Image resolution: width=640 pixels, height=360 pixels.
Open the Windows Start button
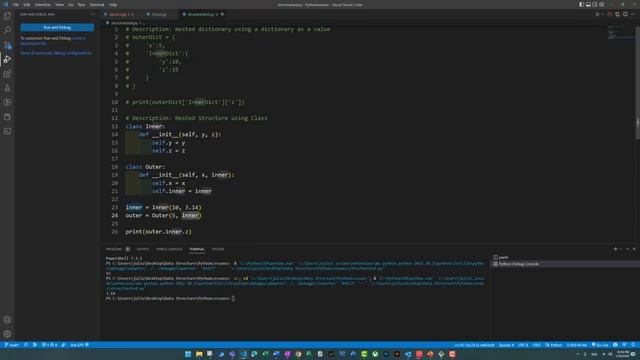(188, 354)
